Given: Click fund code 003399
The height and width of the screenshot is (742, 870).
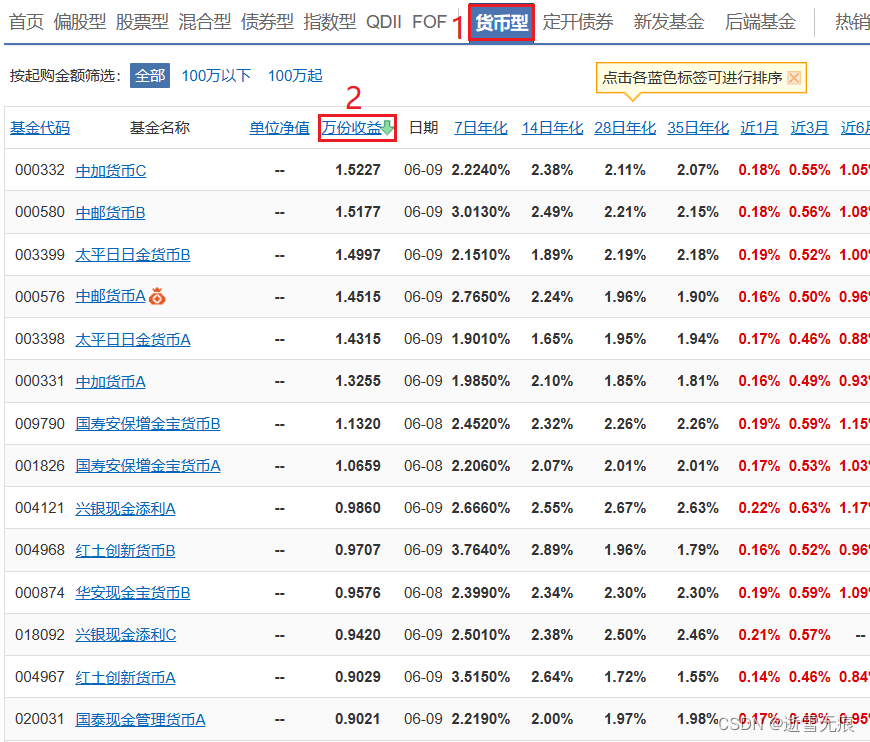Looking at the screenshot, I should tap(39, 255).
